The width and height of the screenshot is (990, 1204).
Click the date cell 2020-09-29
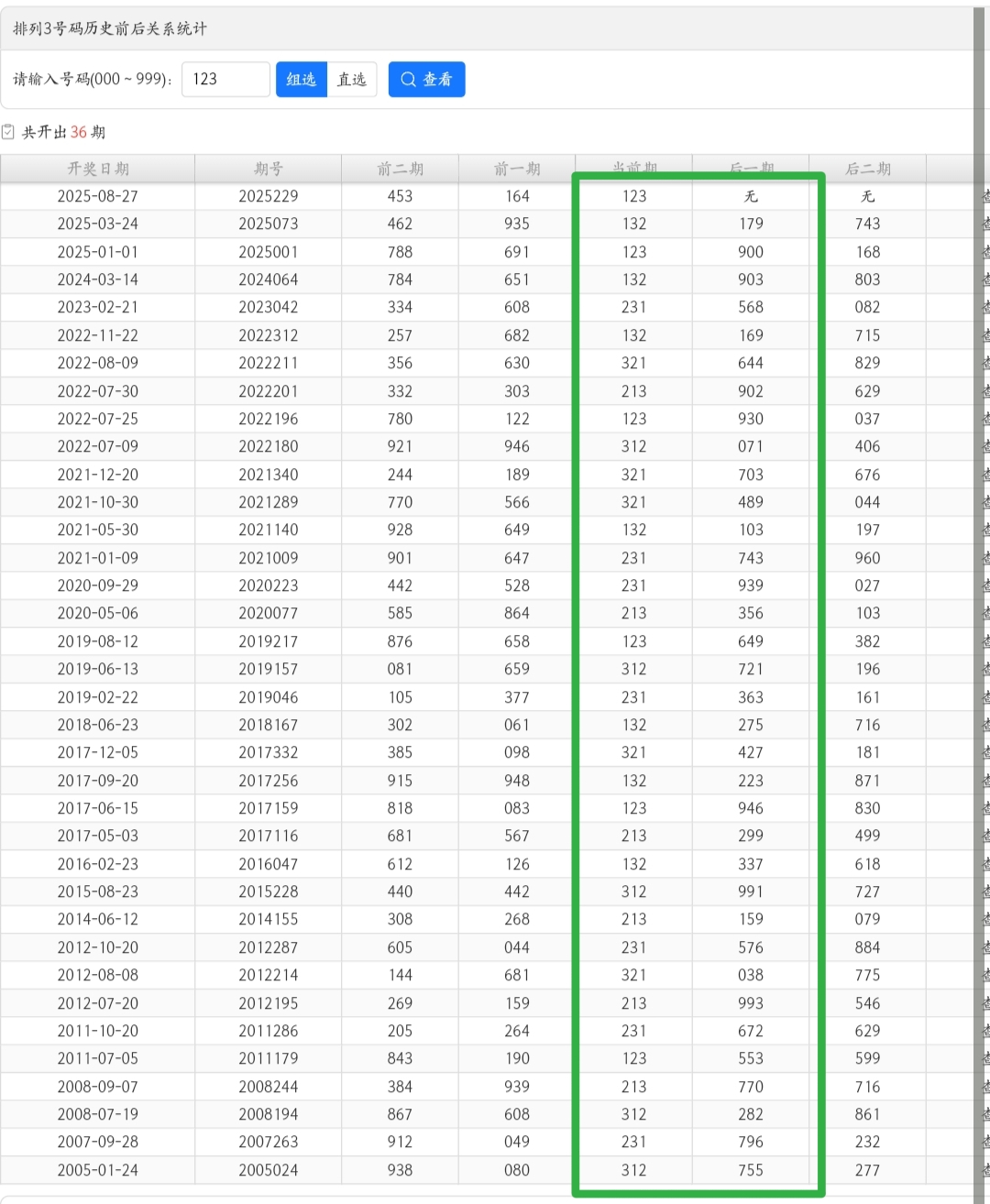pyautogui.click(x=98, y=586)
